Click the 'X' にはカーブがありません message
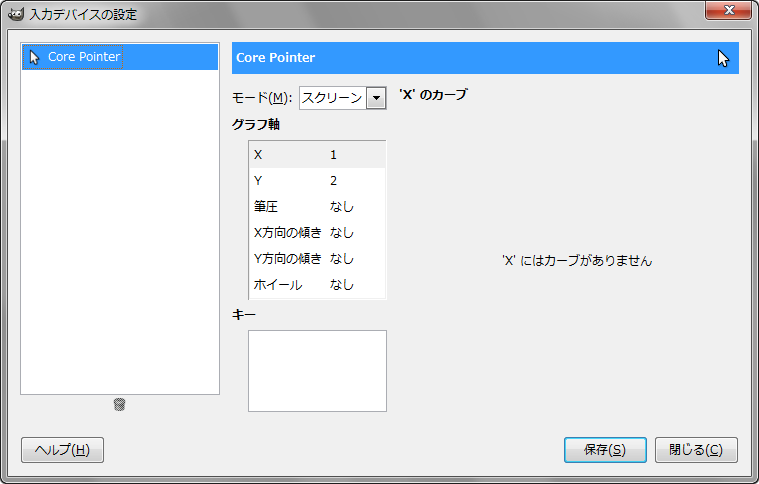Screen dimensions: 759x484 577,261
